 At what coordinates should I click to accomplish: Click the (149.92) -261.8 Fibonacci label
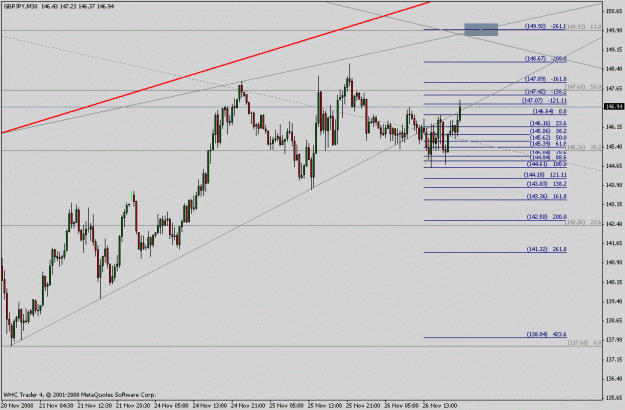coord(546,26)
